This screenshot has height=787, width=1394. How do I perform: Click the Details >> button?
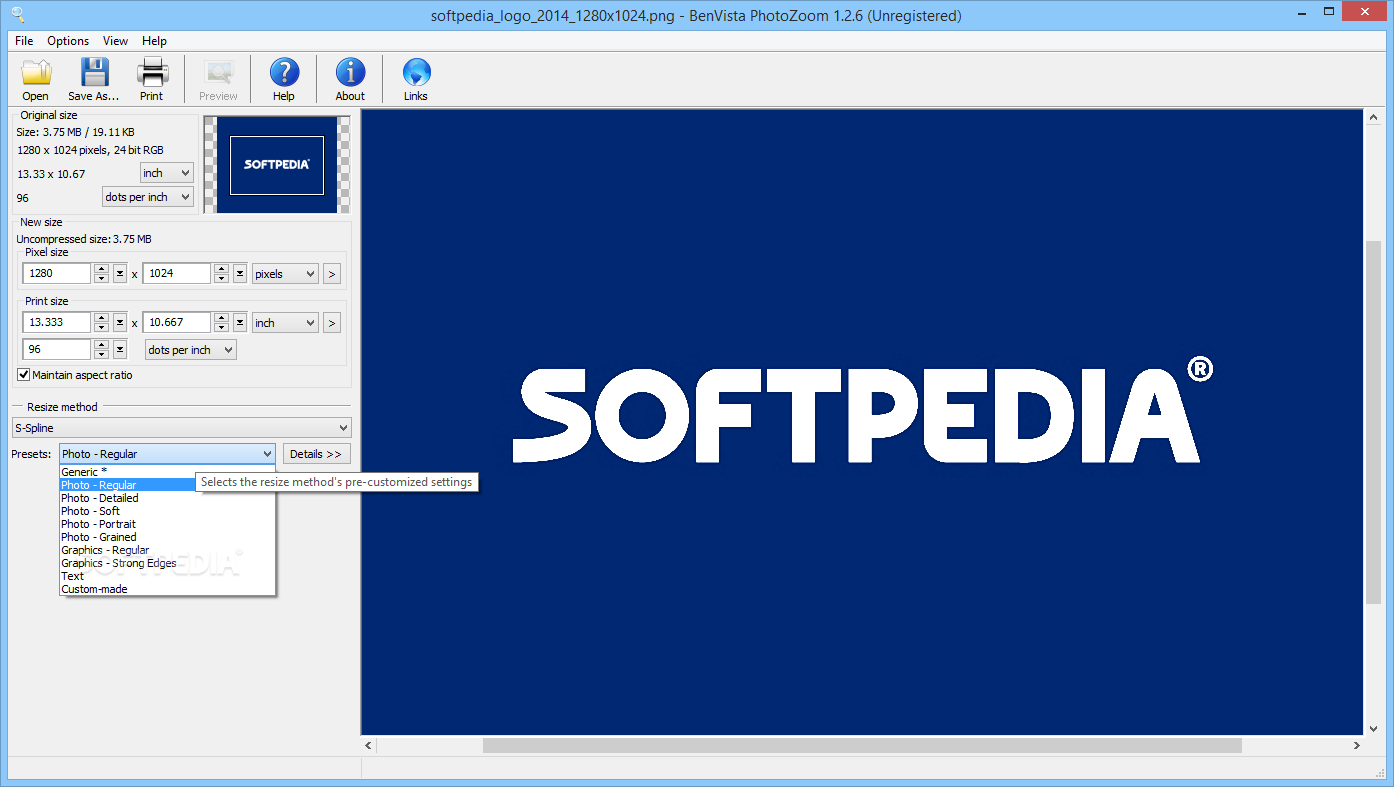pos(316,453)
